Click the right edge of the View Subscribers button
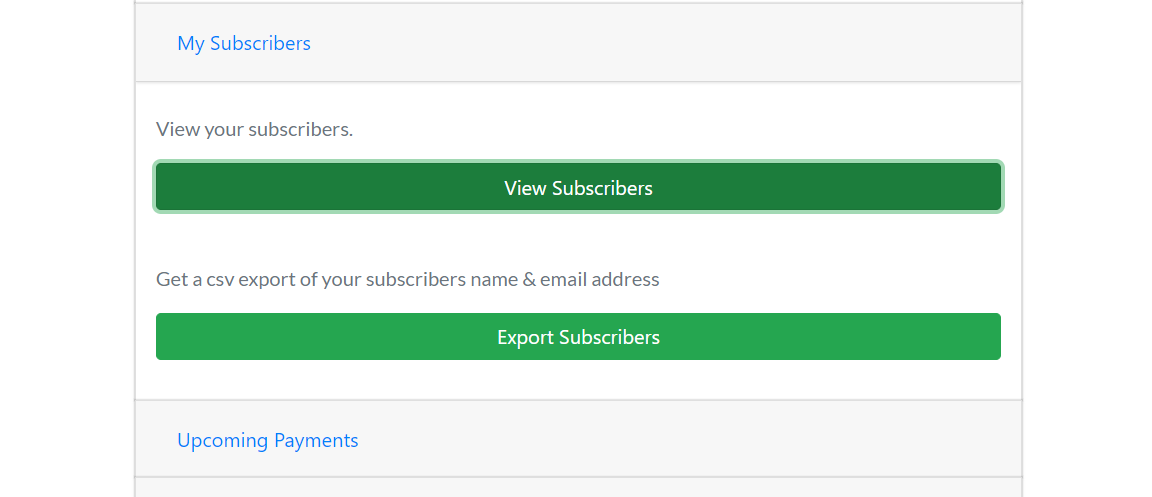This screenshot has width=1152, height=497. [993, 187]
